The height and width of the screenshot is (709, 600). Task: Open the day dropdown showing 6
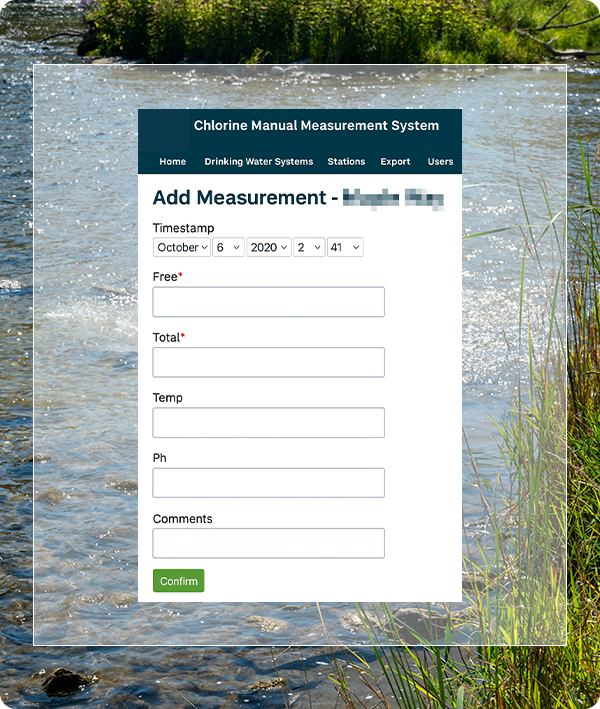click(x=228, y=247)
